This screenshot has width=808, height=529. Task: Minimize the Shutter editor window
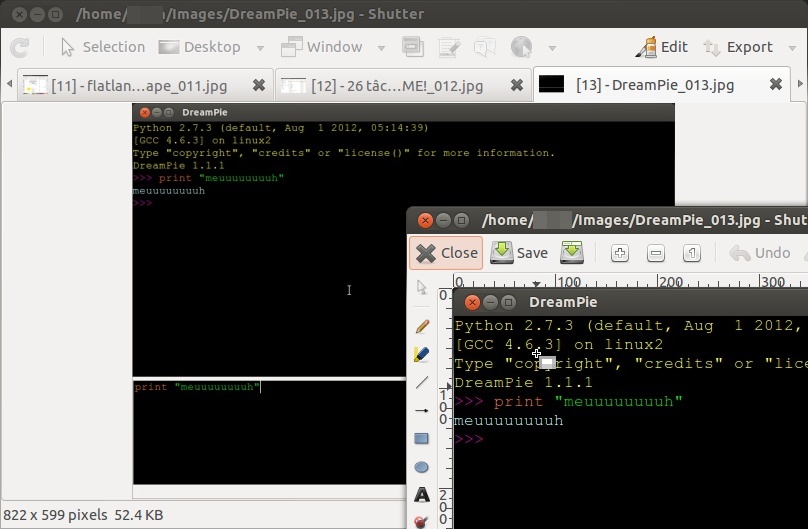click(x=443, y=220)
